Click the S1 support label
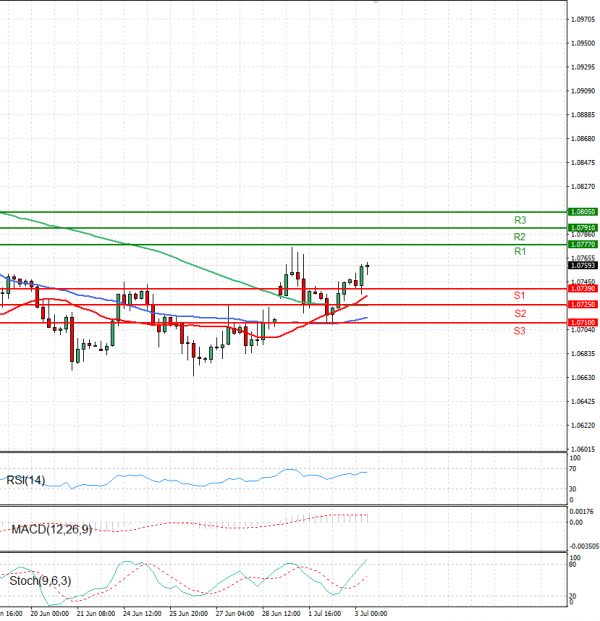This screenshot has height=621, width=600. (519, 295)
